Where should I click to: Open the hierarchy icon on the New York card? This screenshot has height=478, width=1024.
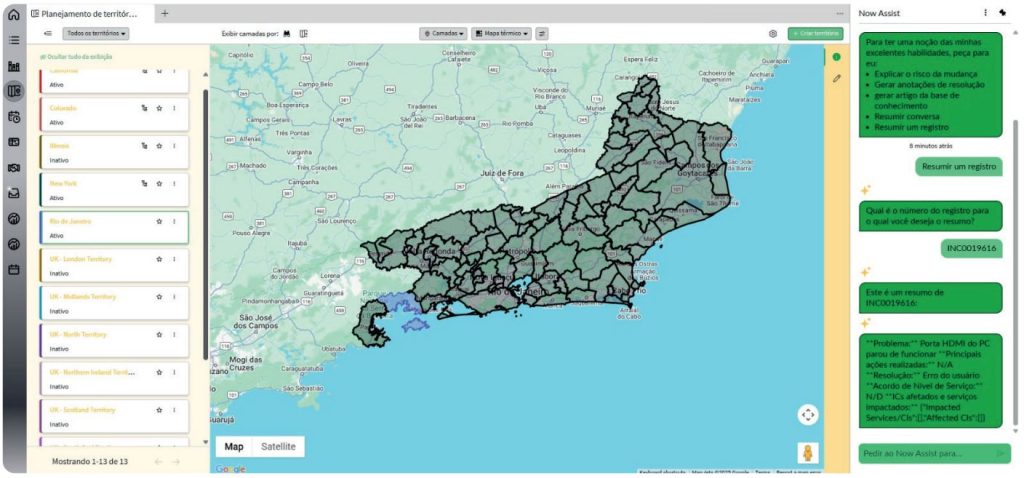(x=144, y=184)
